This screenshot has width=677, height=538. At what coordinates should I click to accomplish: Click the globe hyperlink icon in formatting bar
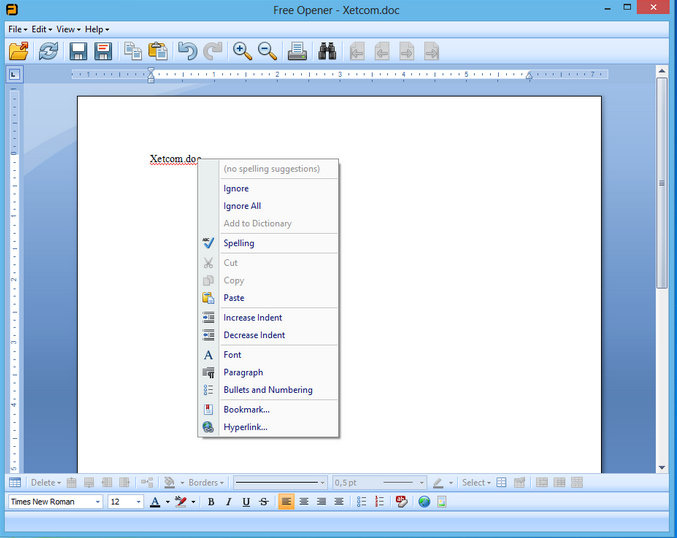[424, 502]
